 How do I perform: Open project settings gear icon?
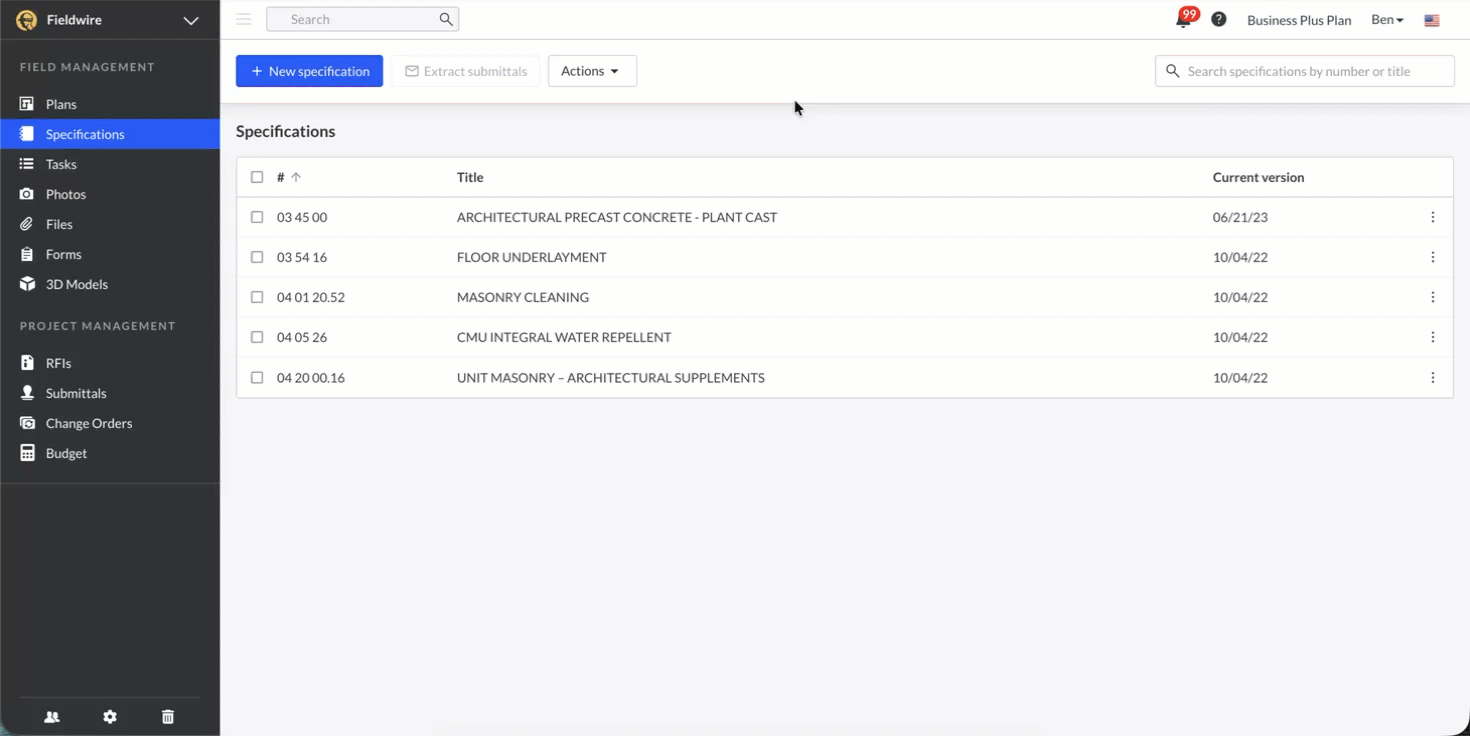pyautogui.click(x=110, y=717)
